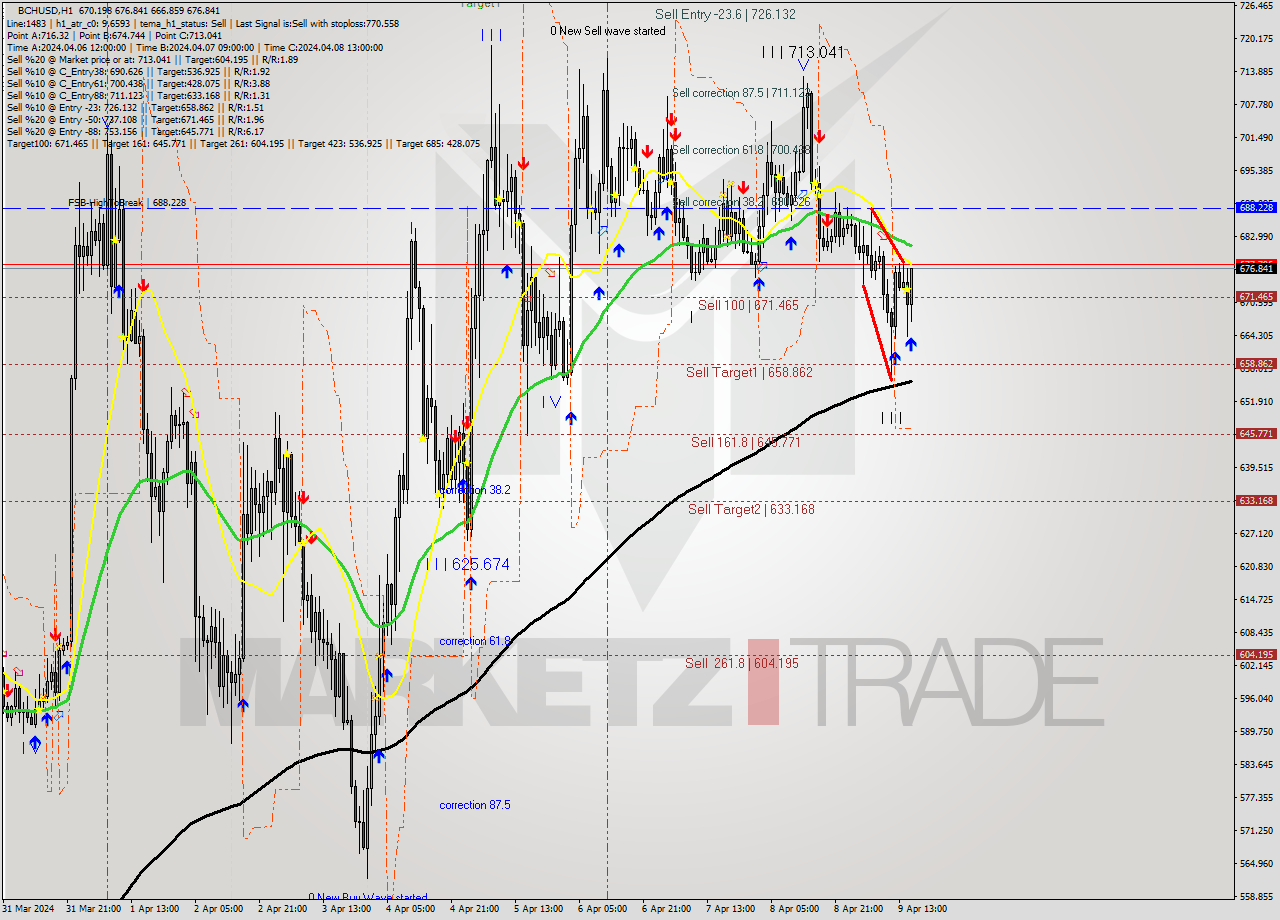Select the 'Sell Target1 | 658.862' label
This screenshot has height=920, width=1280.
(749, 372)
